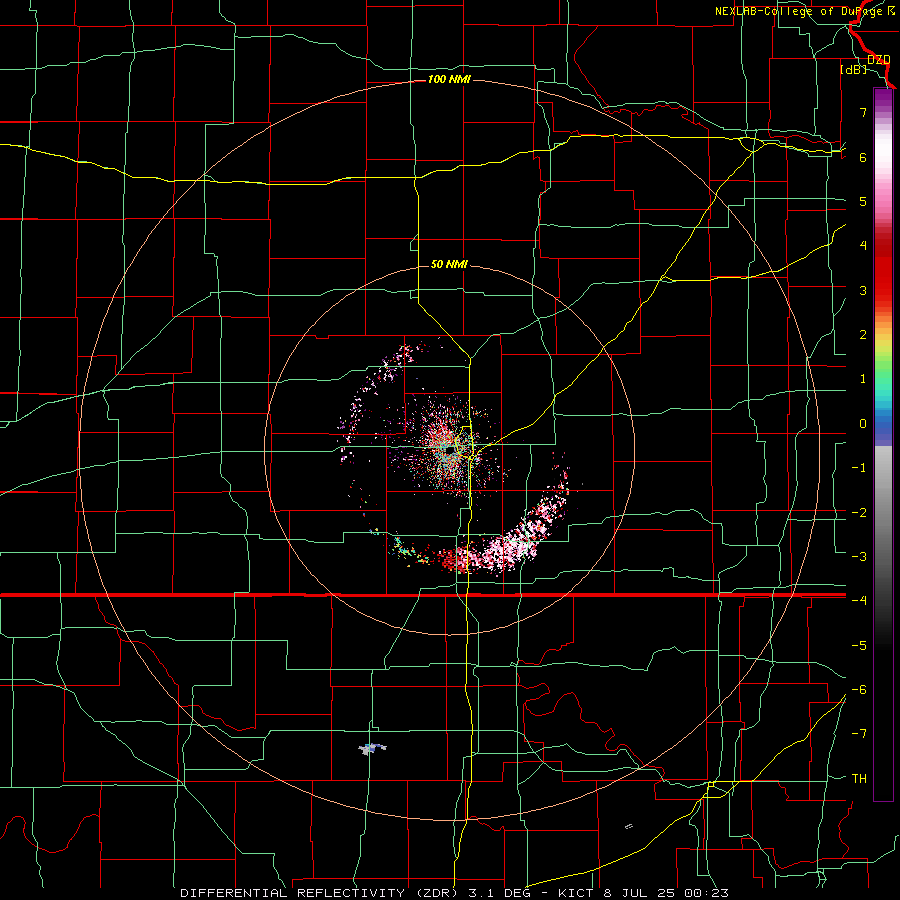
Task: Click the "100 NMI" range ring label
Action: [449, 79]
